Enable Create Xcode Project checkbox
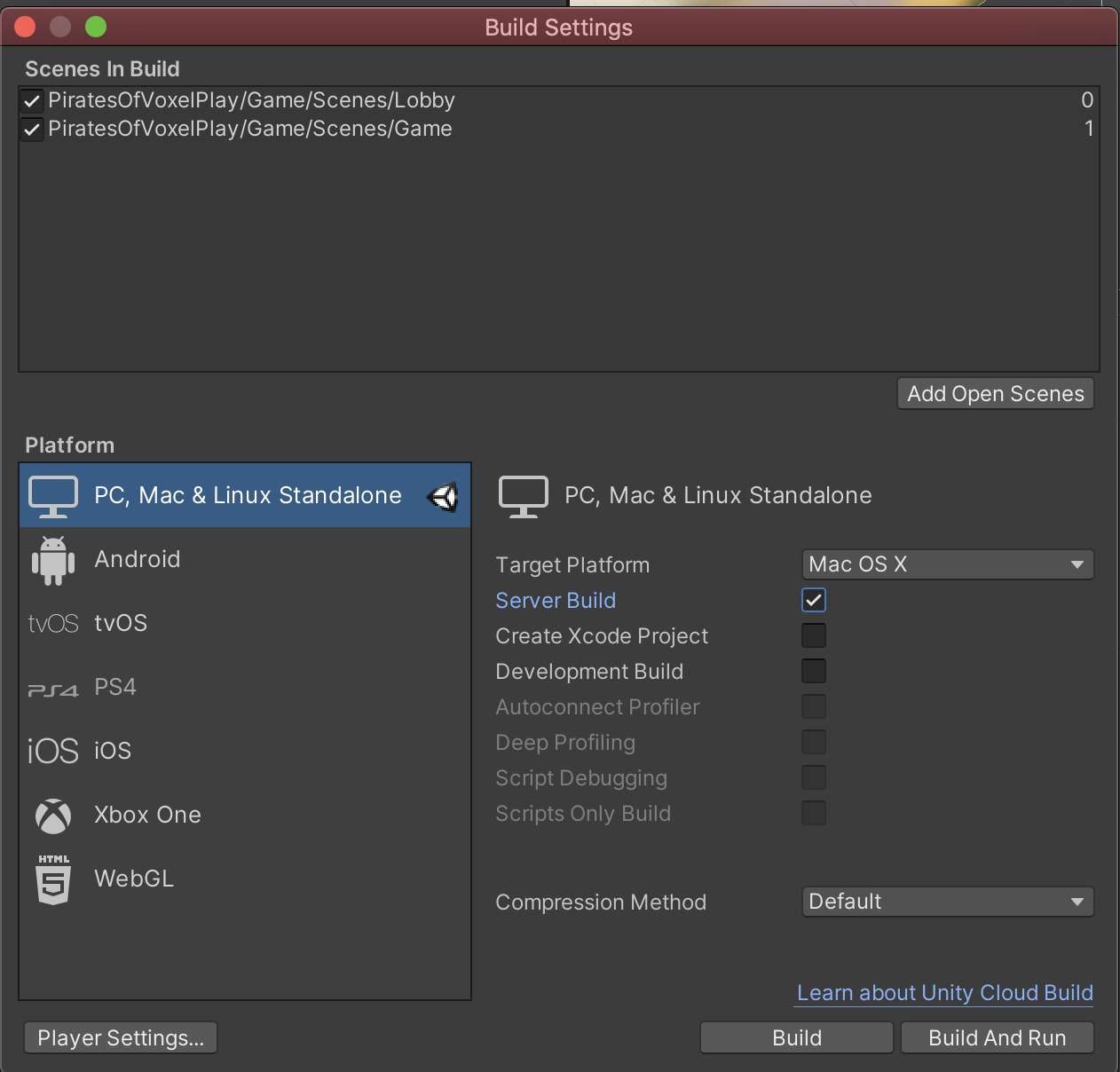Screen dimensions: 1120x1072 click(814, 635)
